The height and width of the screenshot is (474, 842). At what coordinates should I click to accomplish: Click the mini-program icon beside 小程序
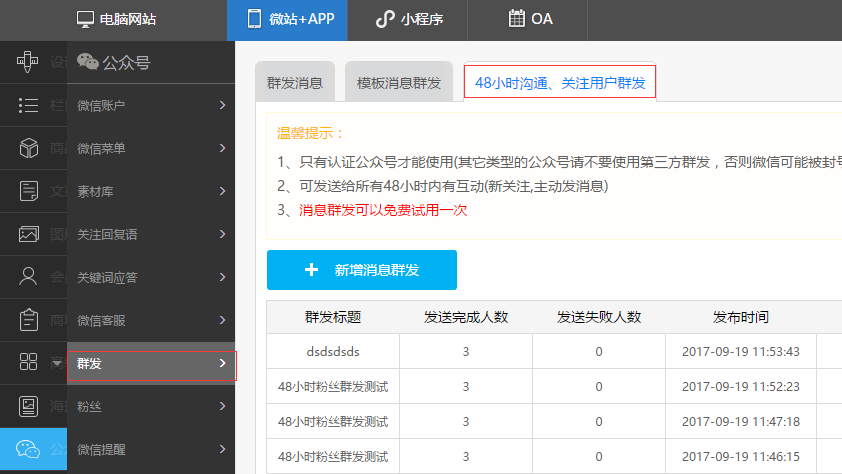pos(385,19)
